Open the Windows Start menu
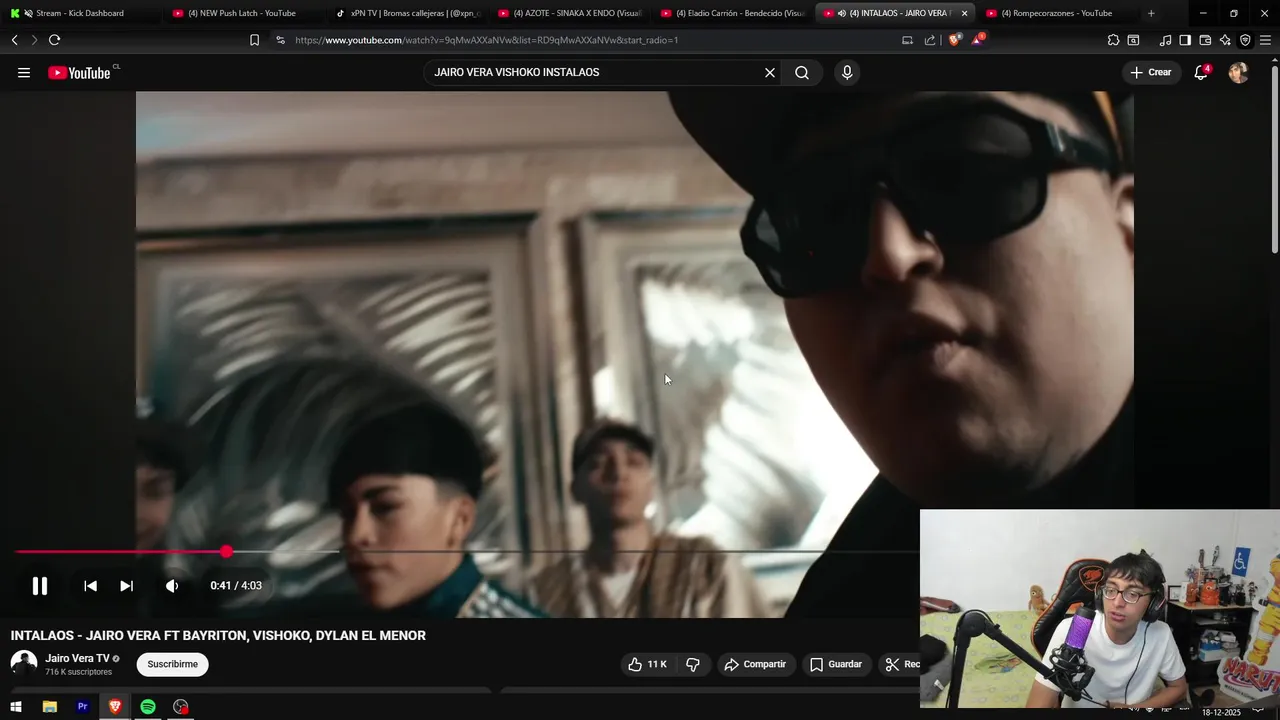The width and height of the screenshot is (1280, 720). 16,707
